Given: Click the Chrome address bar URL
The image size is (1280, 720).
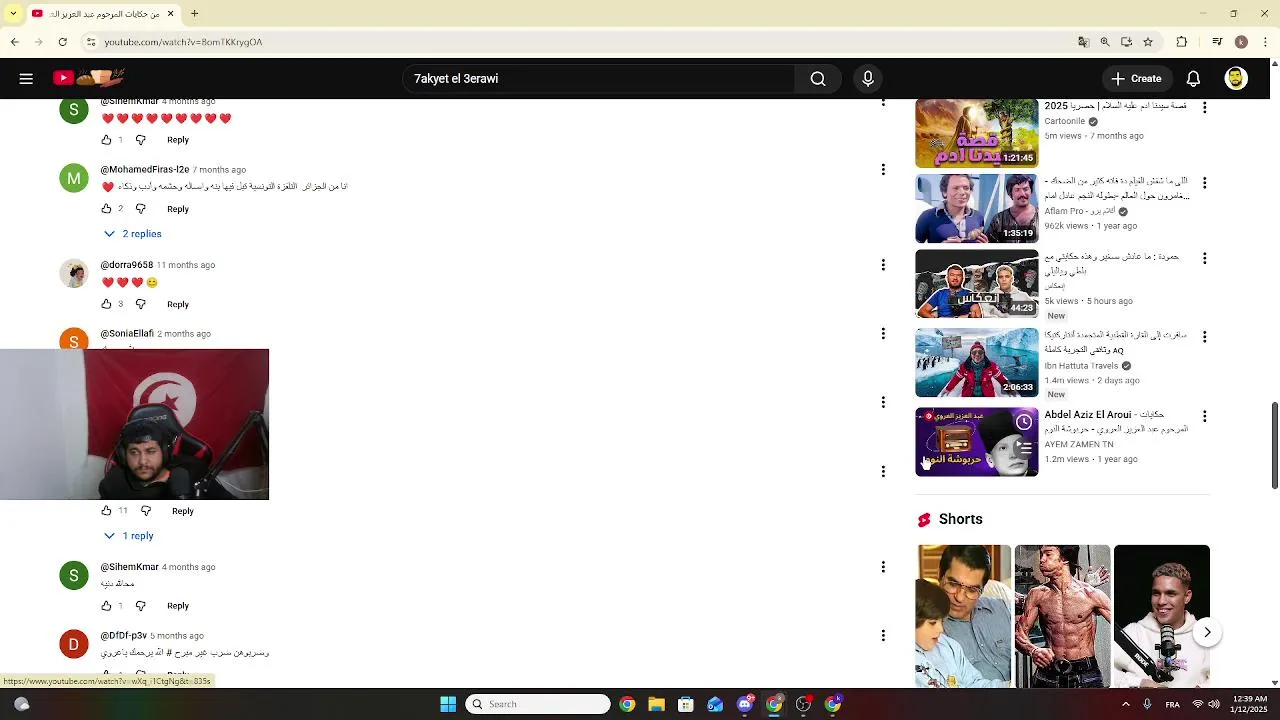Looking at the screenshot, I should pos(184,42).
